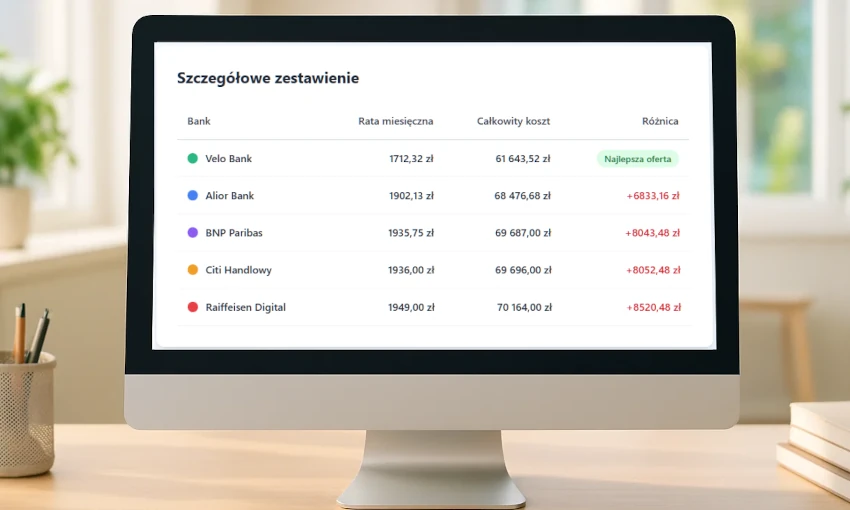Click the red dot beside Raiffeisen Digital

(x=192, y=307)
